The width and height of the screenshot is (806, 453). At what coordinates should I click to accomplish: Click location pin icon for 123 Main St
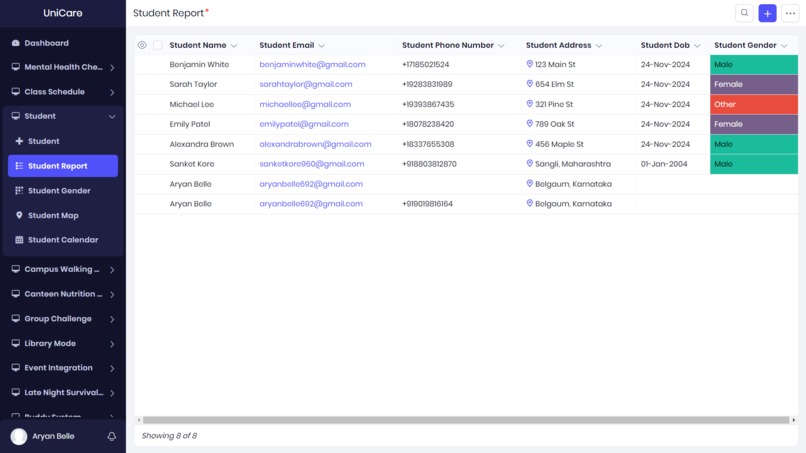[x=529, y=64]
